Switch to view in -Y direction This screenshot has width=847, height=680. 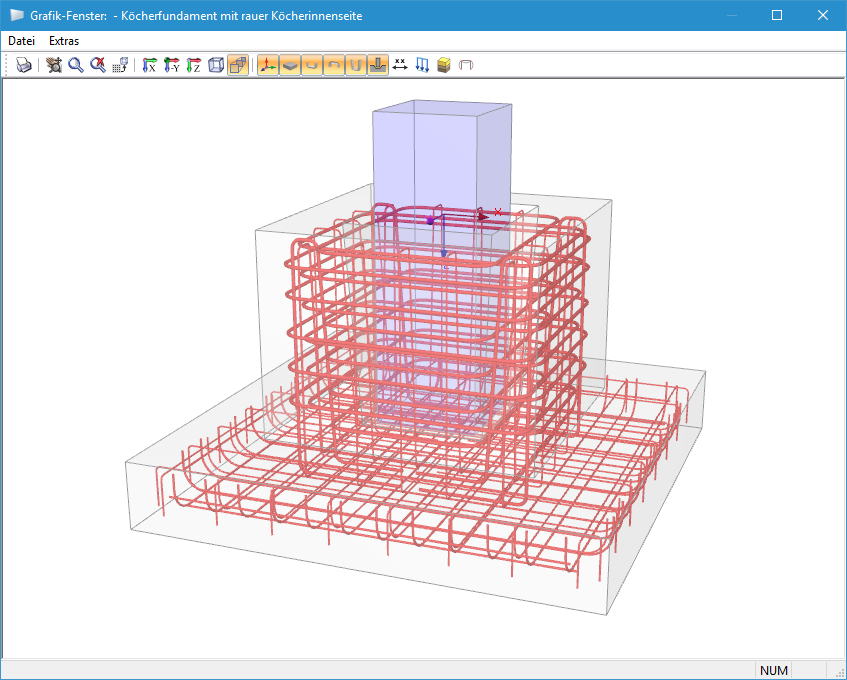[x=171, y=65]
